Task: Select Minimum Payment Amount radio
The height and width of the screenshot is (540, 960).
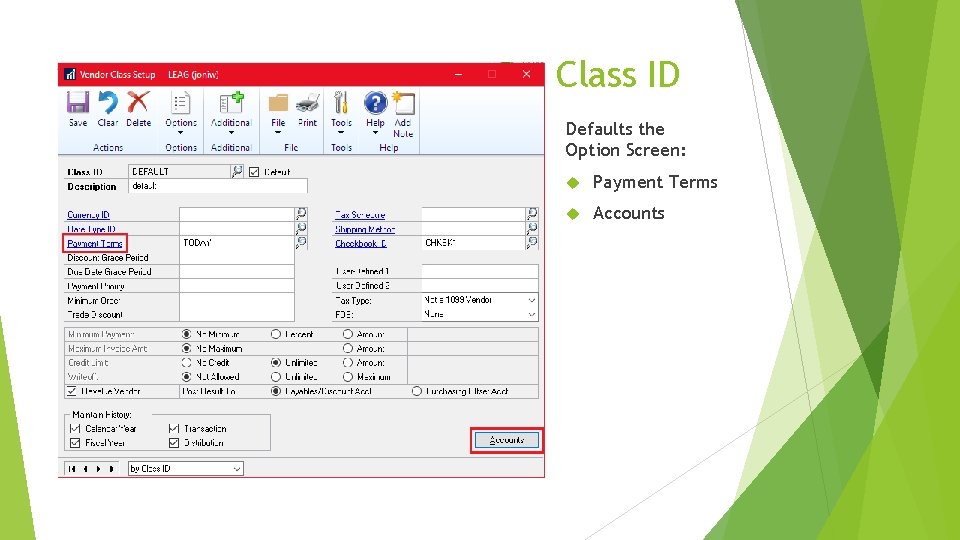Action: point(348,334)
